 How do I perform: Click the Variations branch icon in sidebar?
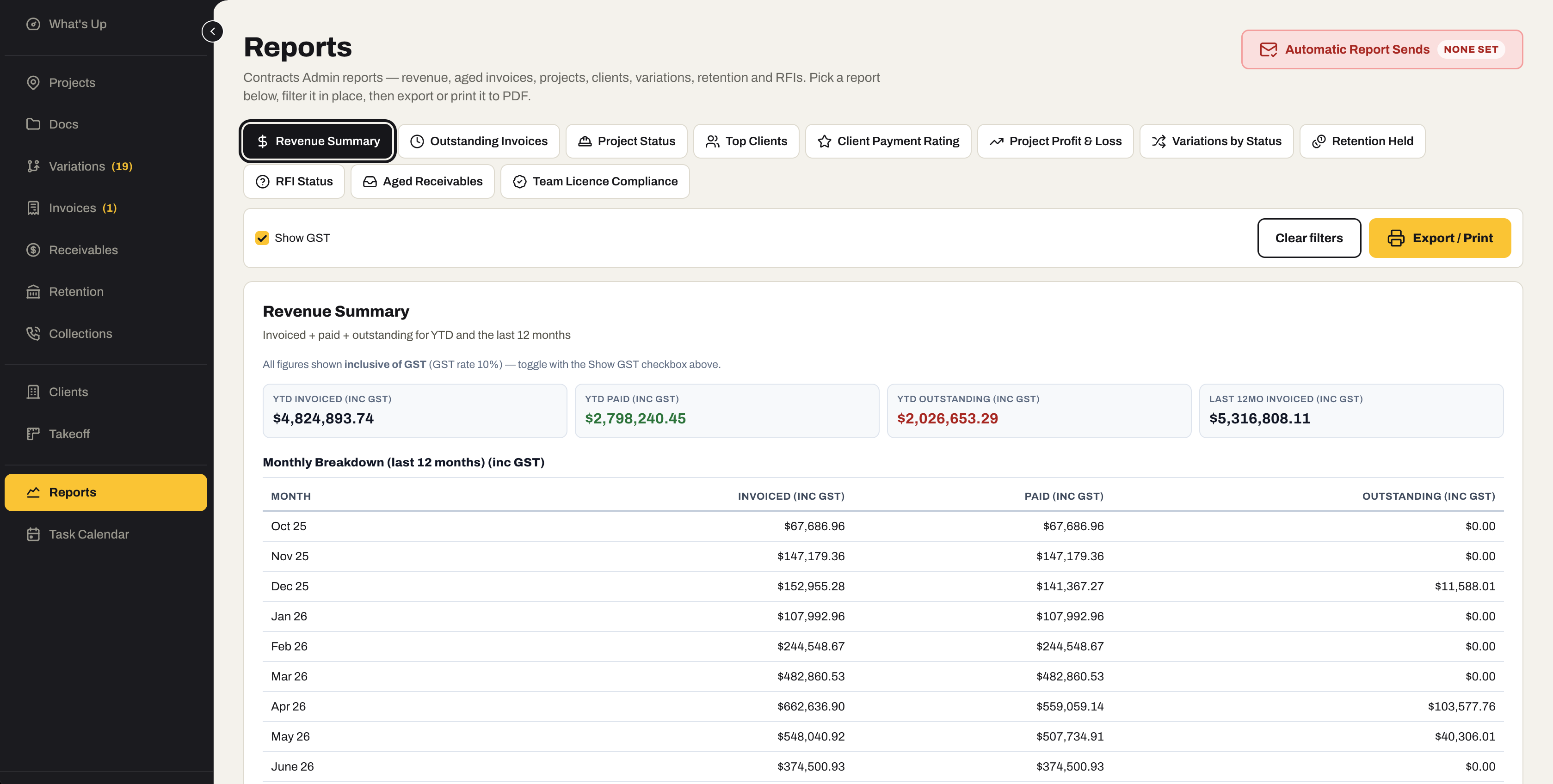[33, 166]
